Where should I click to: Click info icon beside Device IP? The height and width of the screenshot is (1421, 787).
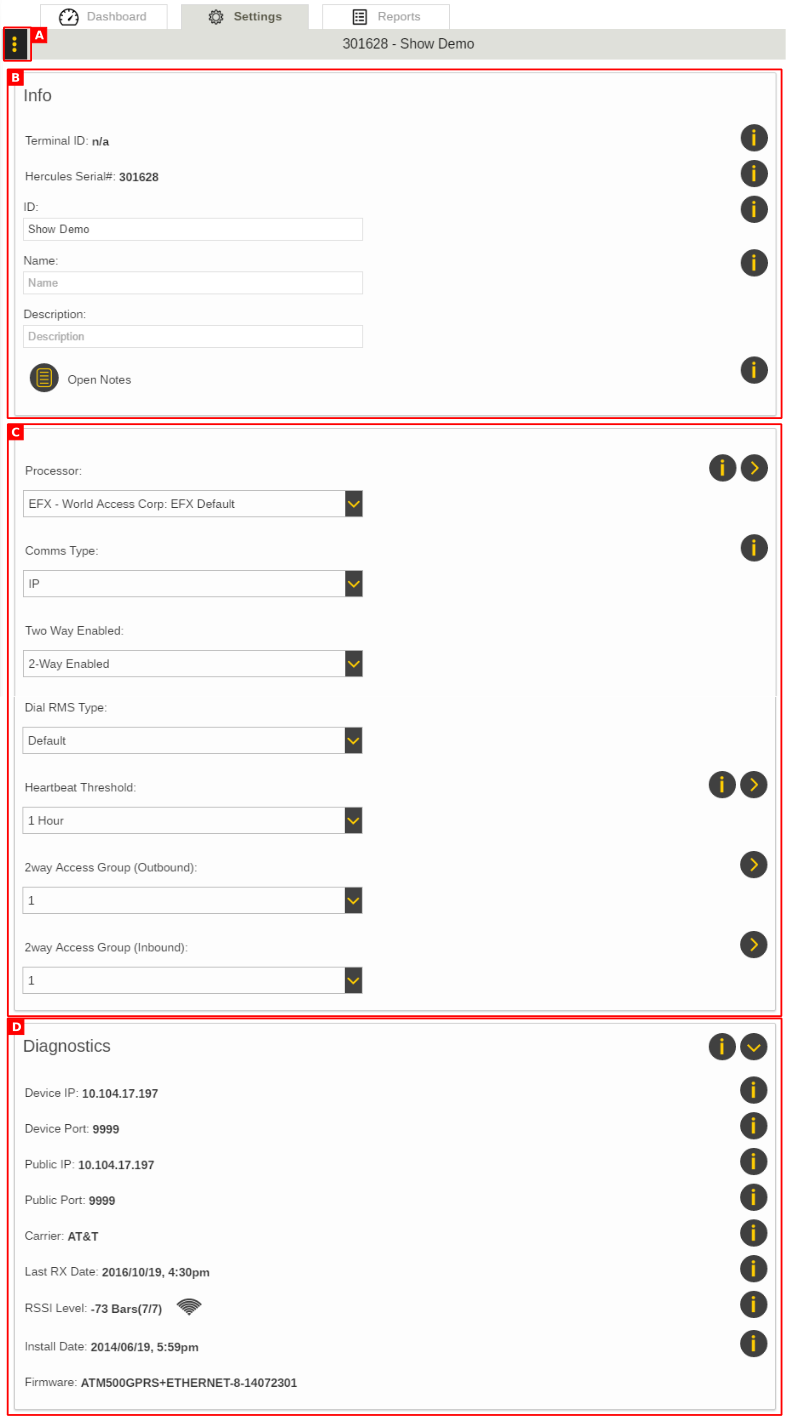(754, 1090)
